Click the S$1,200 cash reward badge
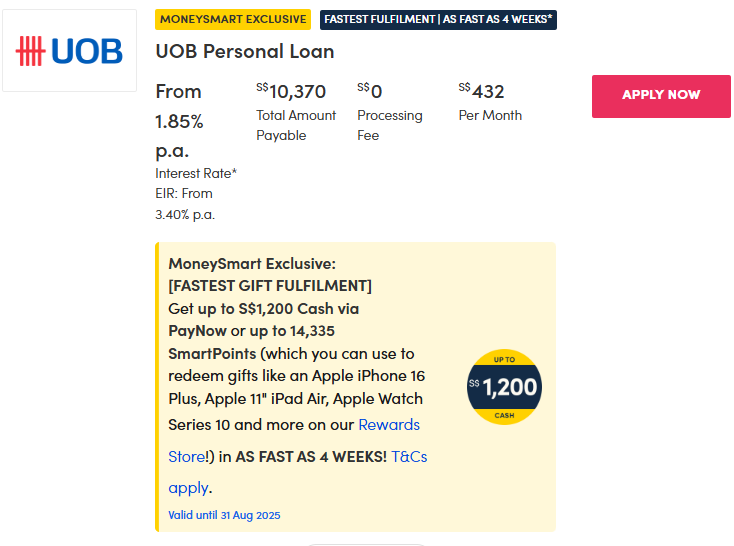This screenshot has height=546, width=734. (x=504, y=387)
